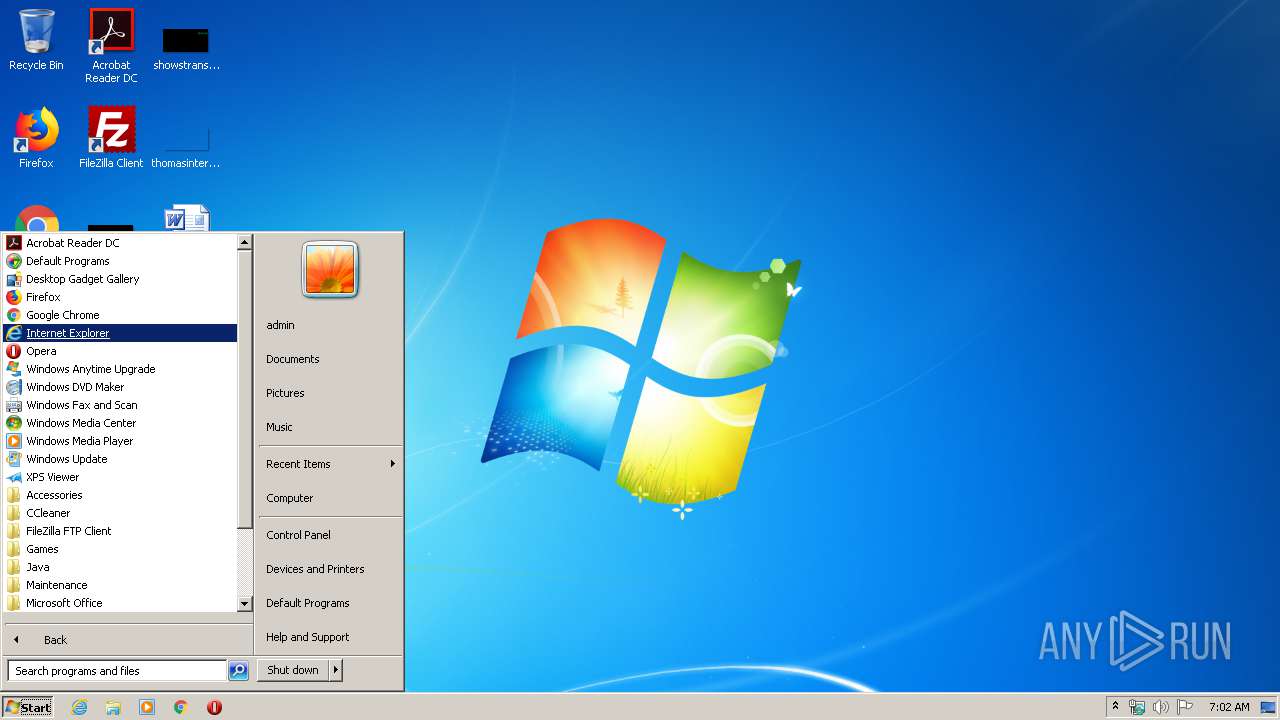Expand the Microsoft Office folder

click(x=120, y=603)
